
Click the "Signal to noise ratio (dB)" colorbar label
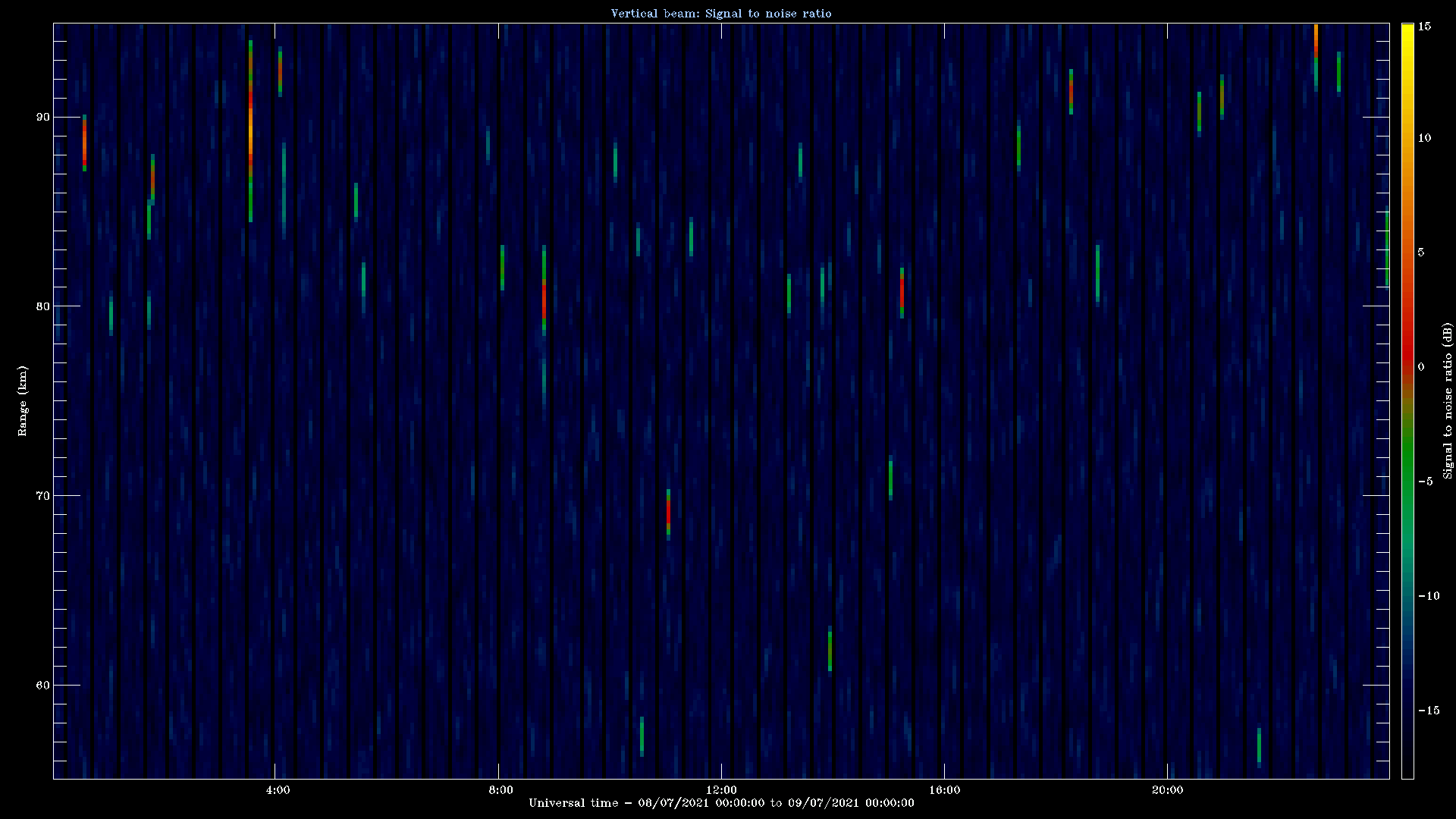pos(1448,400)
